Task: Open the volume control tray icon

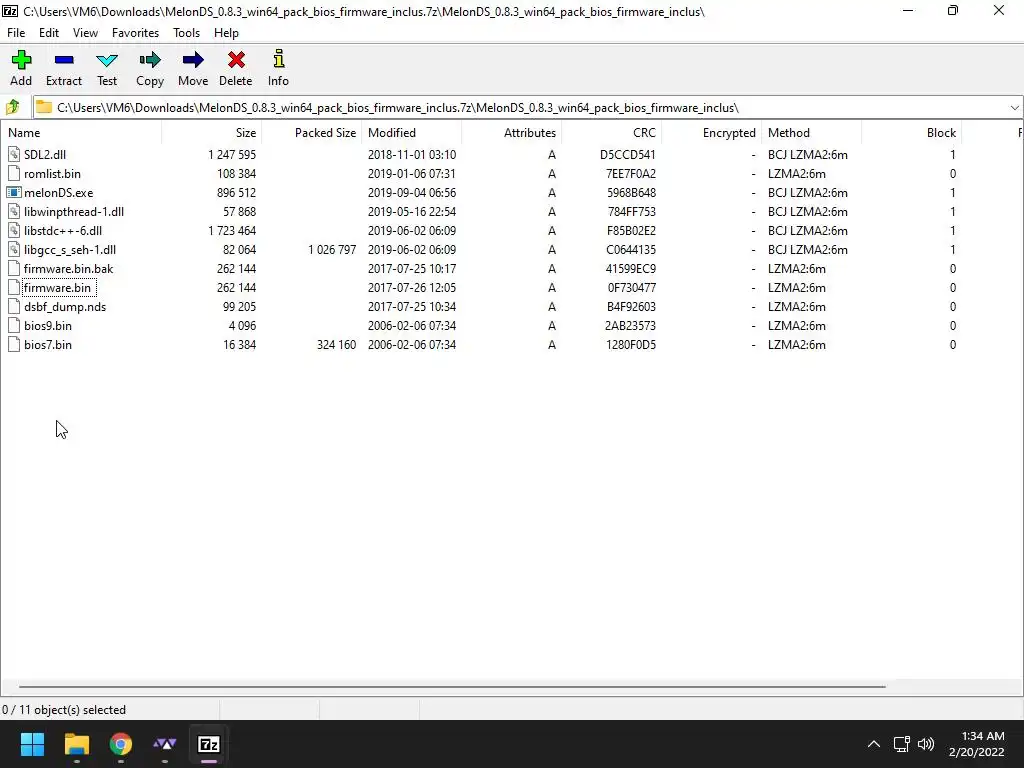Action: click(926, 744)
